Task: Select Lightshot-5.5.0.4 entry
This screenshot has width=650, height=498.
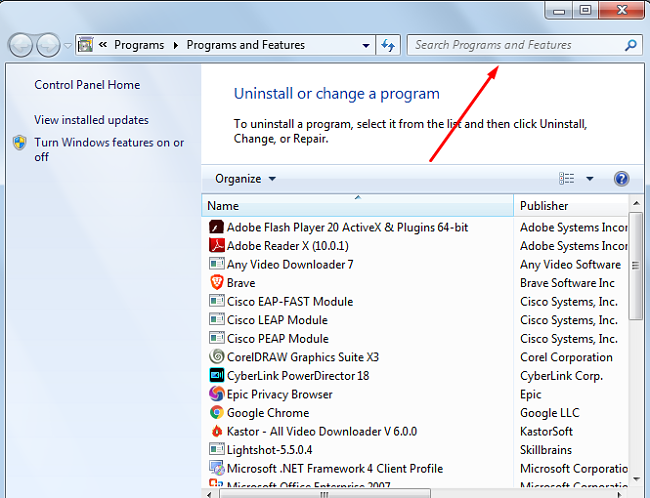Action: [269, 450]
